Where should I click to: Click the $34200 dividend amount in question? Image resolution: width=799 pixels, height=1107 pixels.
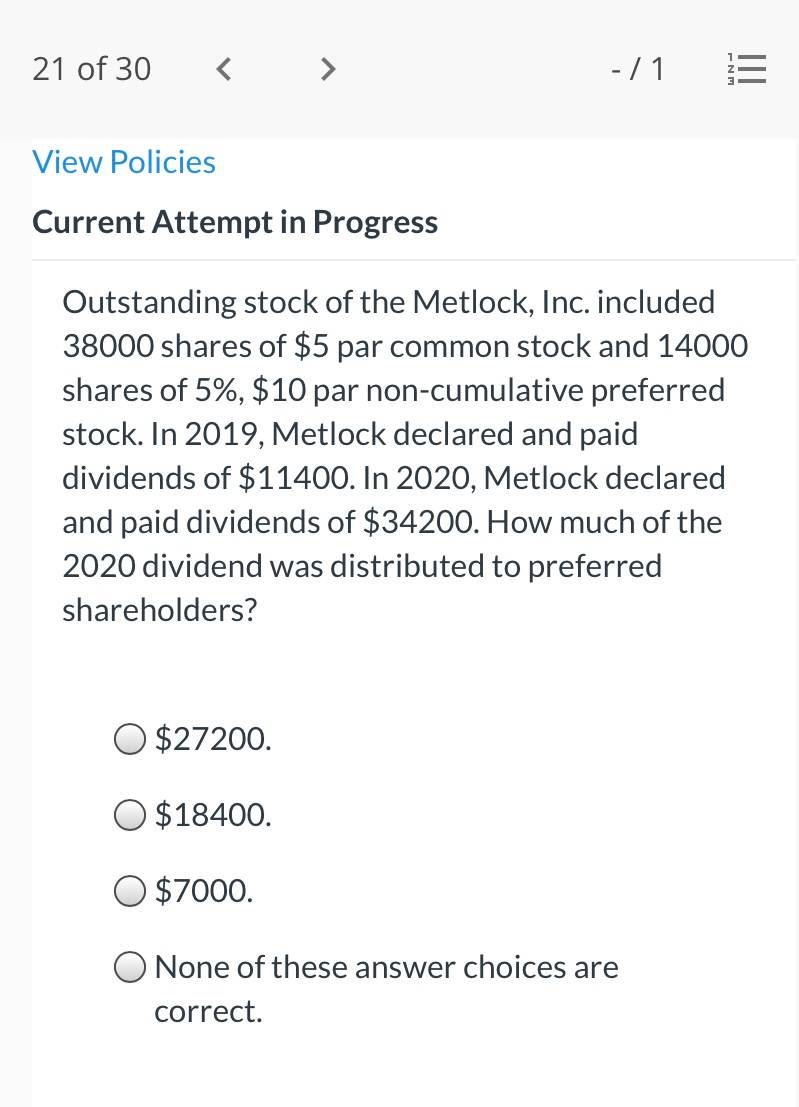tap(420, 522)
